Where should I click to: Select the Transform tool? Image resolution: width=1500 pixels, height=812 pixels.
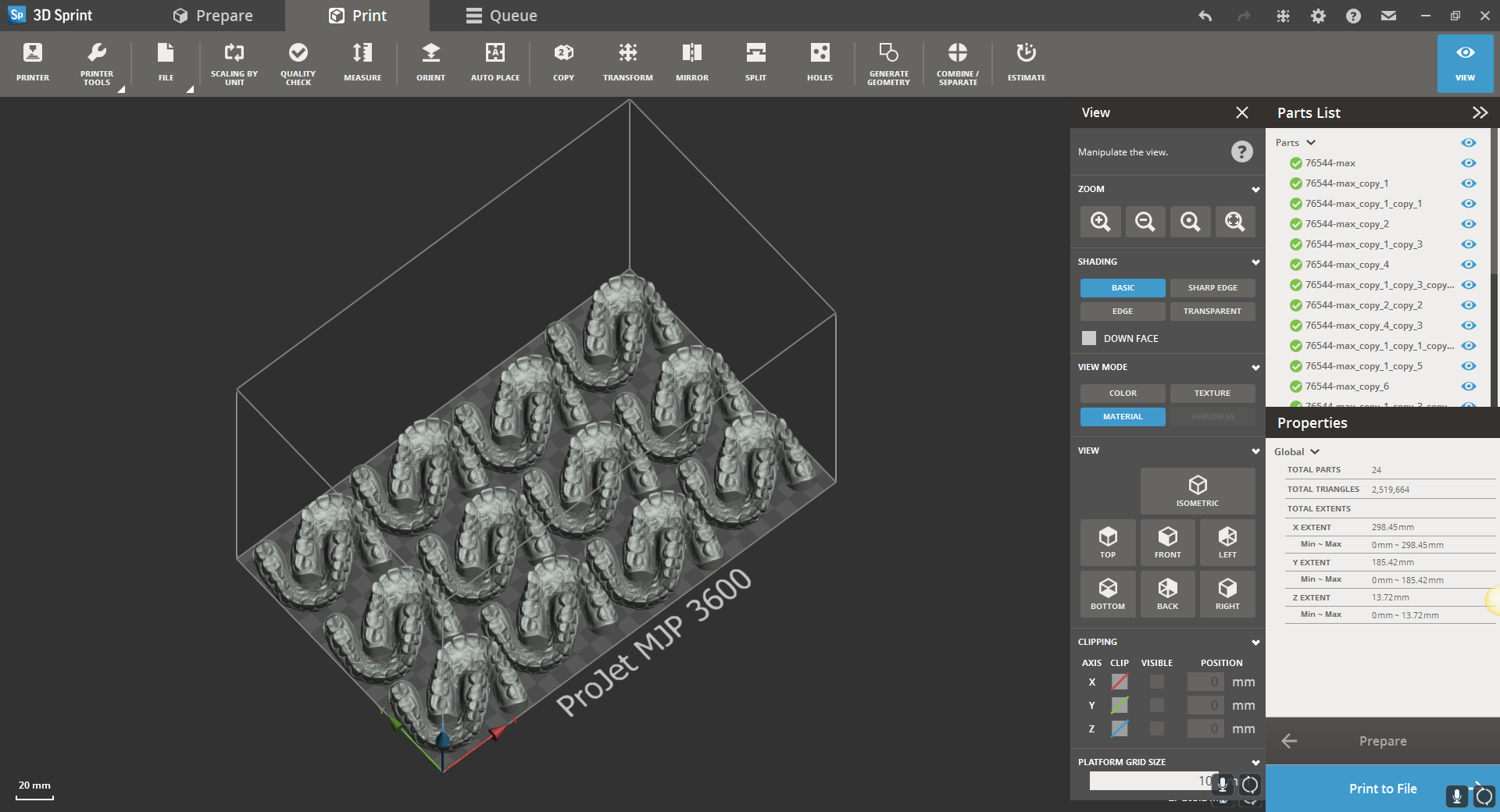coord(627,62)
